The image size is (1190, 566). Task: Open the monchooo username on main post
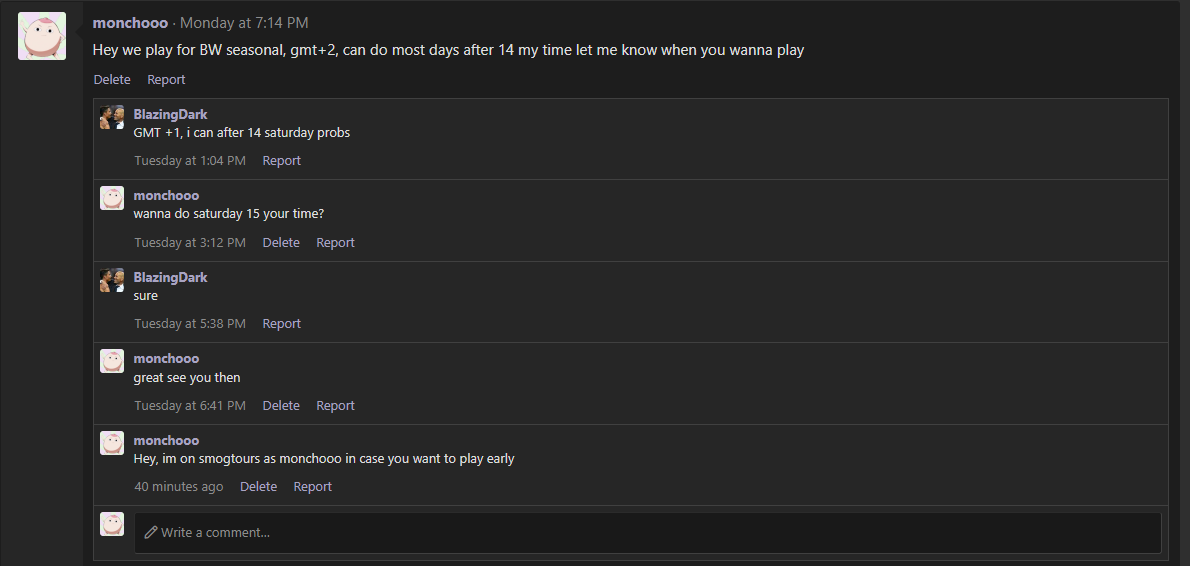pos(130,24)
